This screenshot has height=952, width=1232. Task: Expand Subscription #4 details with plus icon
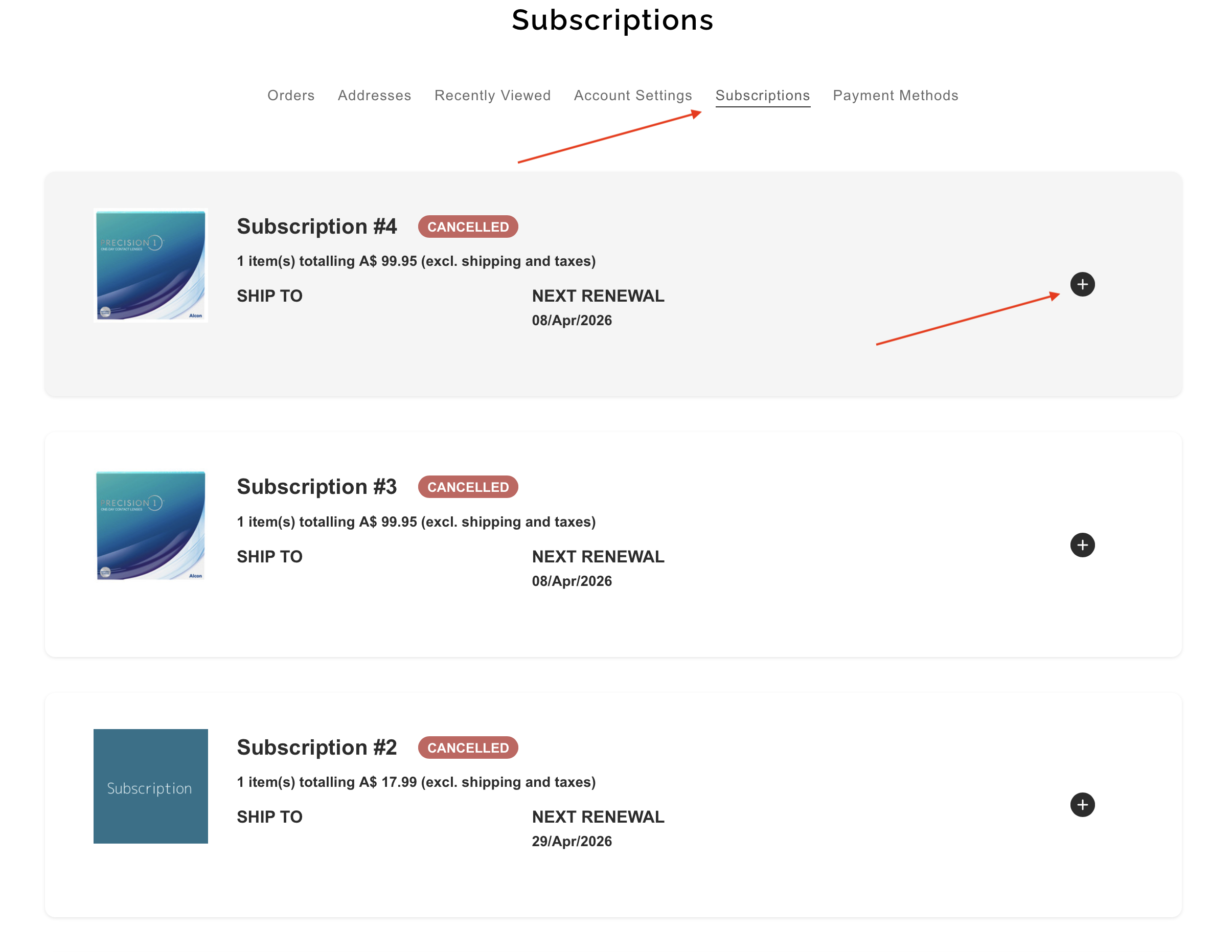pyautogui.click(x=1082, y=284)
